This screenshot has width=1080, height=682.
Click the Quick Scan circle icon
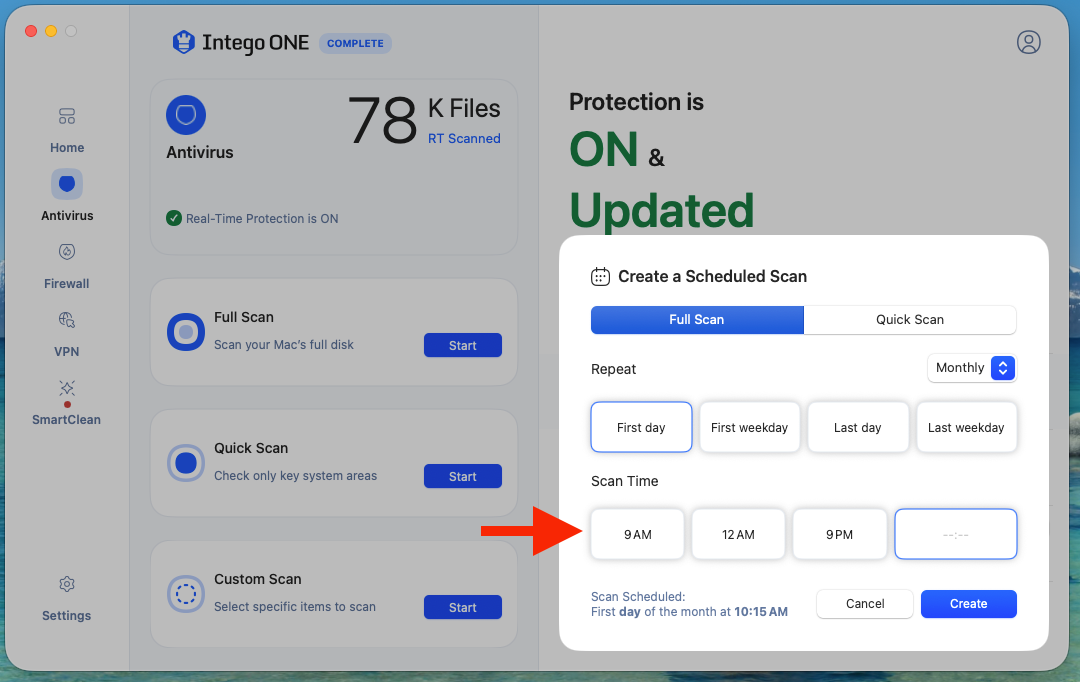point(186,463)
